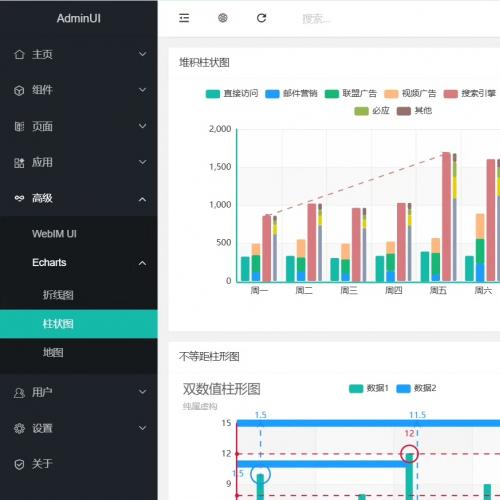Image resolution: width=500 pixels, height=500 pixels.
Task: Click the home icon beside 主页
Action: 19,54
